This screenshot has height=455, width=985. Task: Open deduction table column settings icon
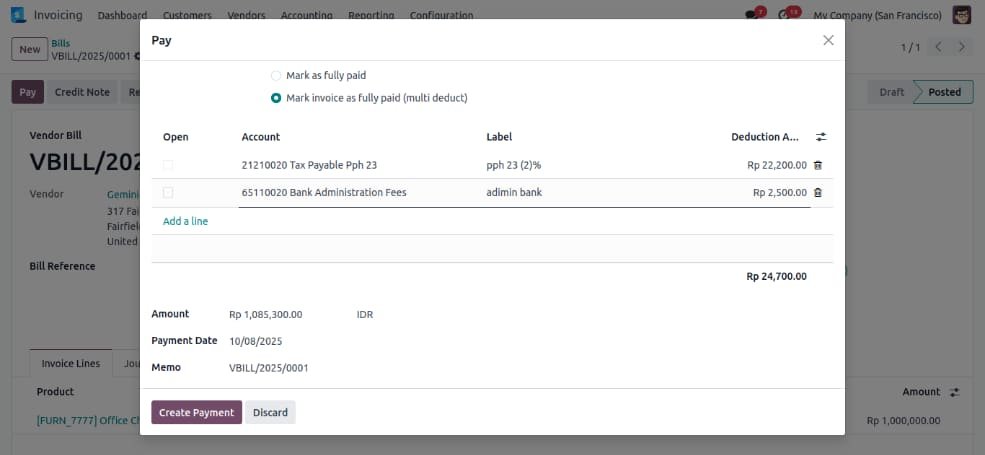[x=821, y=137]
